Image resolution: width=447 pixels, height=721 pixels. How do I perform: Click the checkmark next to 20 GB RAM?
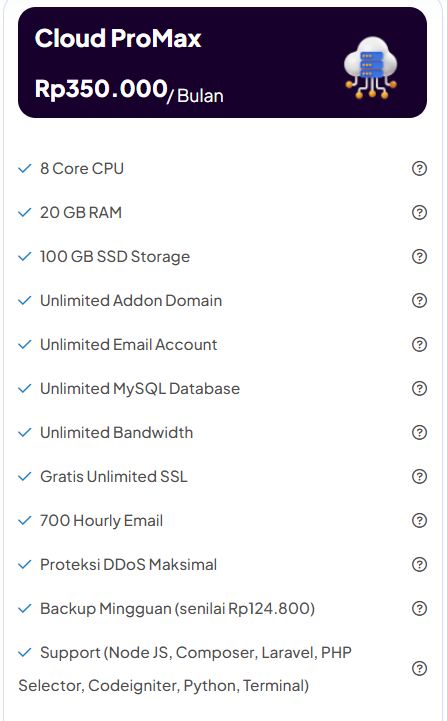24,212
